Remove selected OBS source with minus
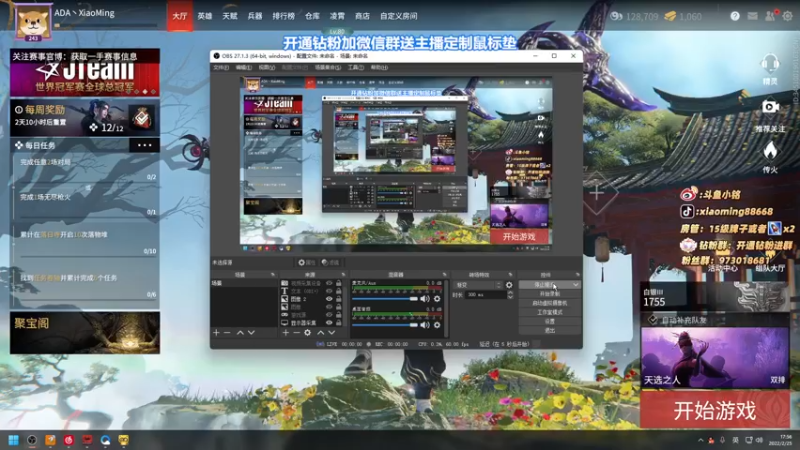Screen dimensions: 800x450 click(296, 333)
